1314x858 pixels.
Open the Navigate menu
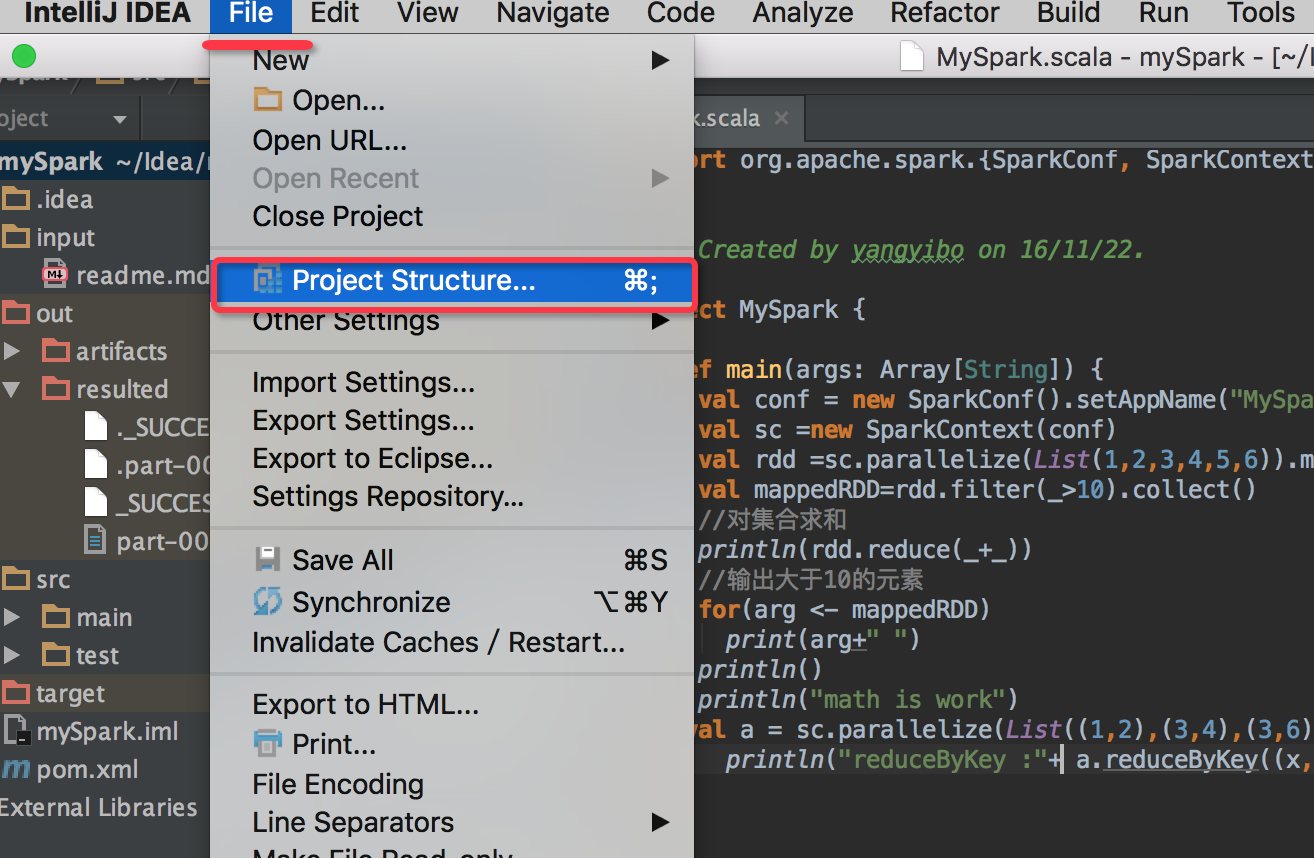tap(553, 14)
